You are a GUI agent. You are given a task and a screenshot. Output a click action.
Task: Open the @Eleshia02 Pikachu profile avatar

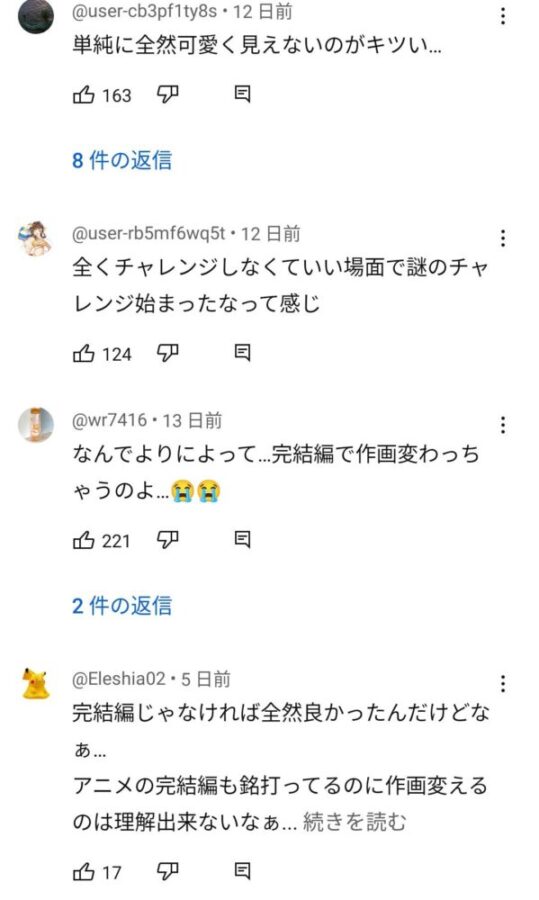[36, 683]
